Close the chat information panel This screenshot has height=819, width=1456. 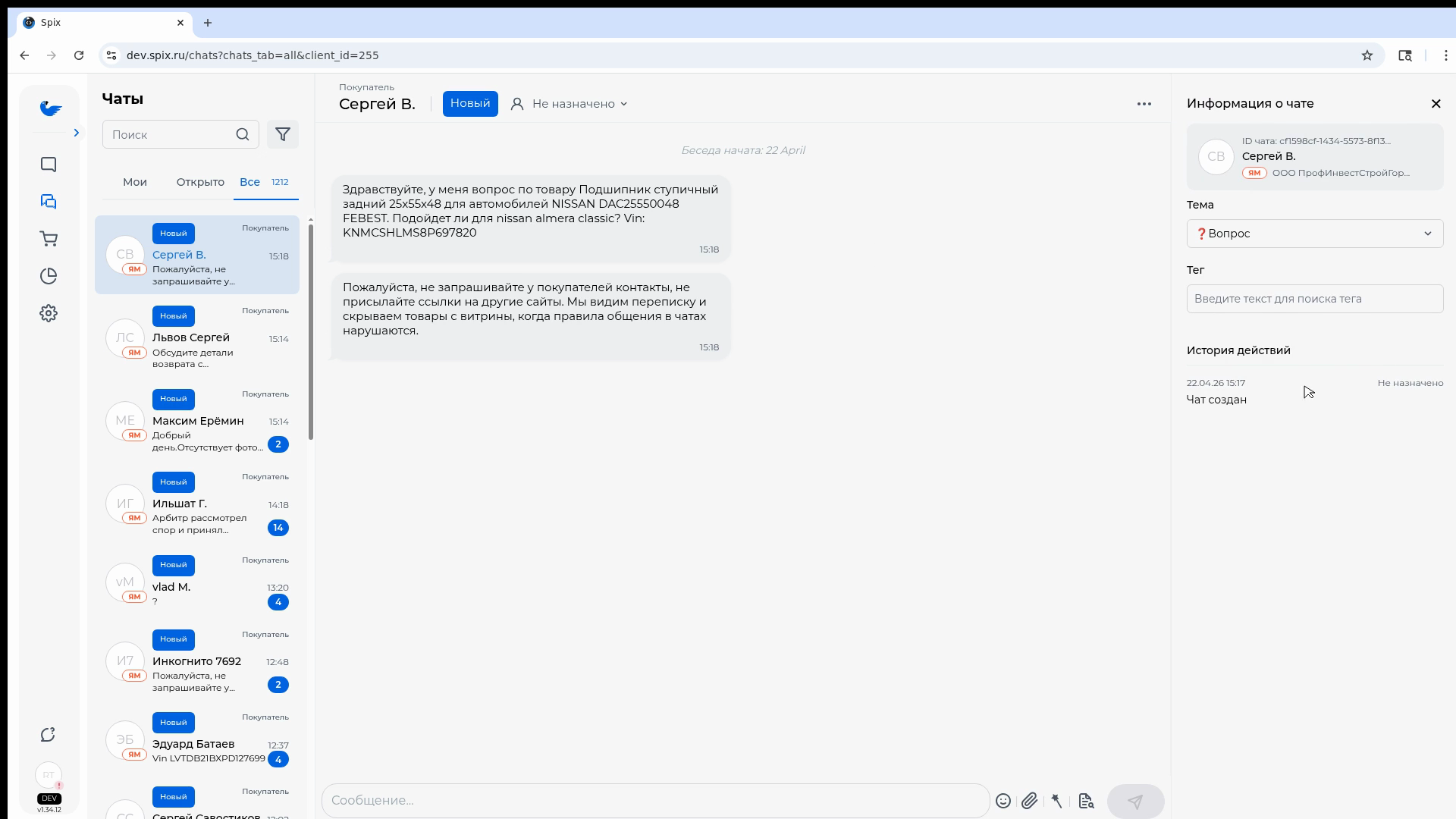pos(1436,104)
